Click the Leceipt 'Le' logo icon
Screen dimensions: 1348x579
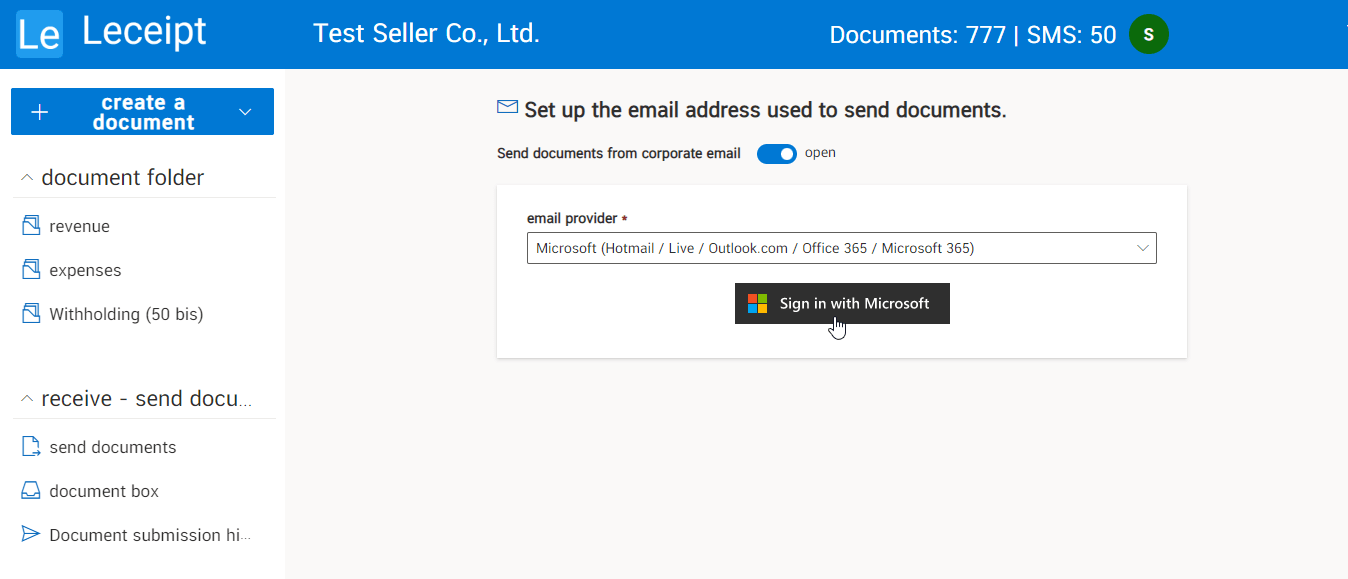(x=39, y=33)
